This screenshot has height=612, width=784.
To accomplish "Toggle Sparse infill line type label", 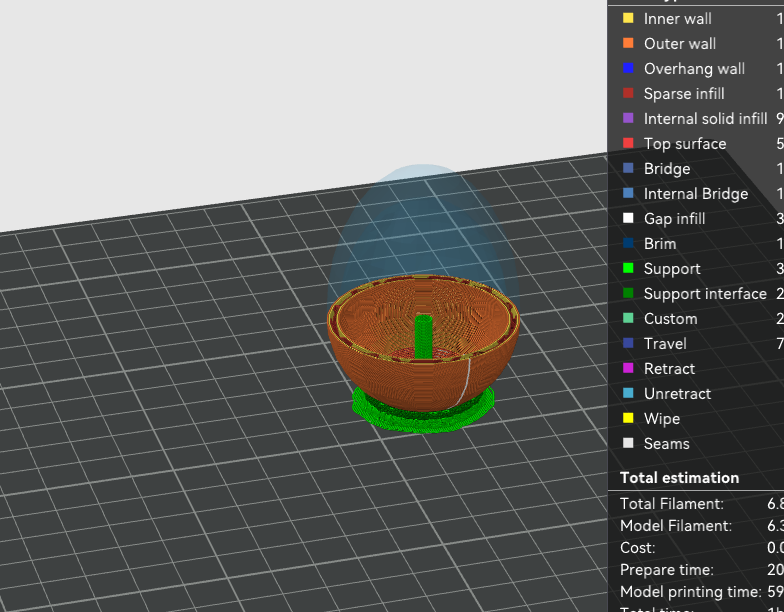I will [x=684, y=94].
